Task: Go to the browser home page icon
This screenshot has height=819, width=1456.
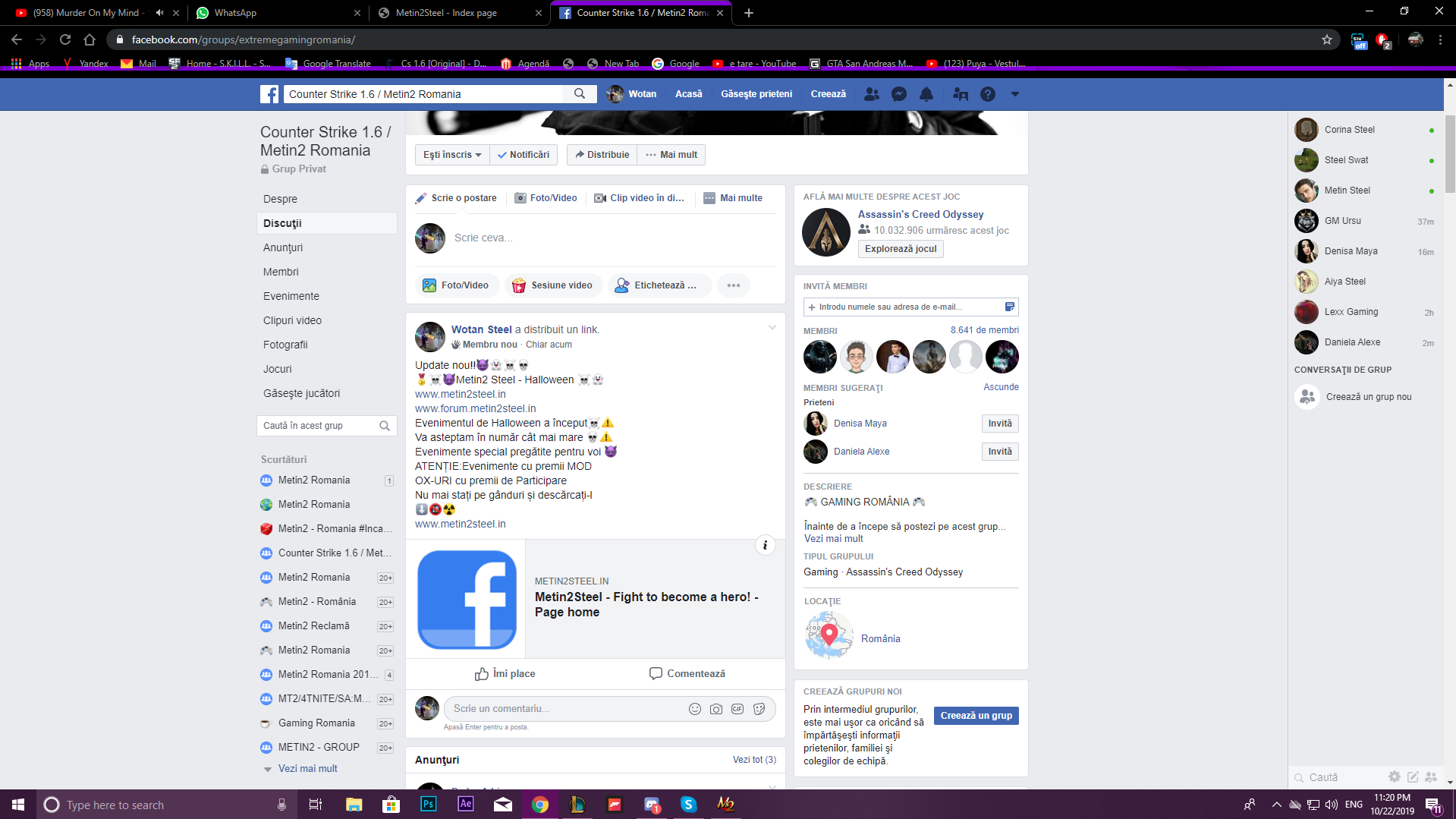Action: click(x=90, y=39)
